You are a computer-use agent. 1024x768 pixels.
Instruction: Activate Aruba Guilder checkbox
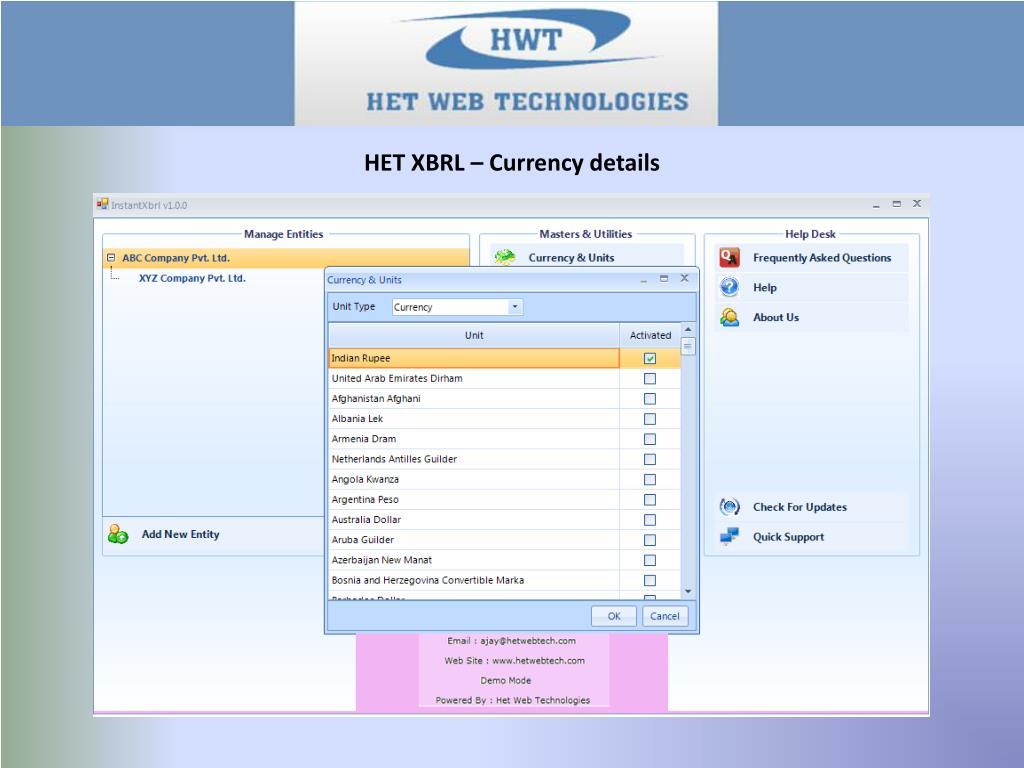pyautogui.click(x=650, y=541)
